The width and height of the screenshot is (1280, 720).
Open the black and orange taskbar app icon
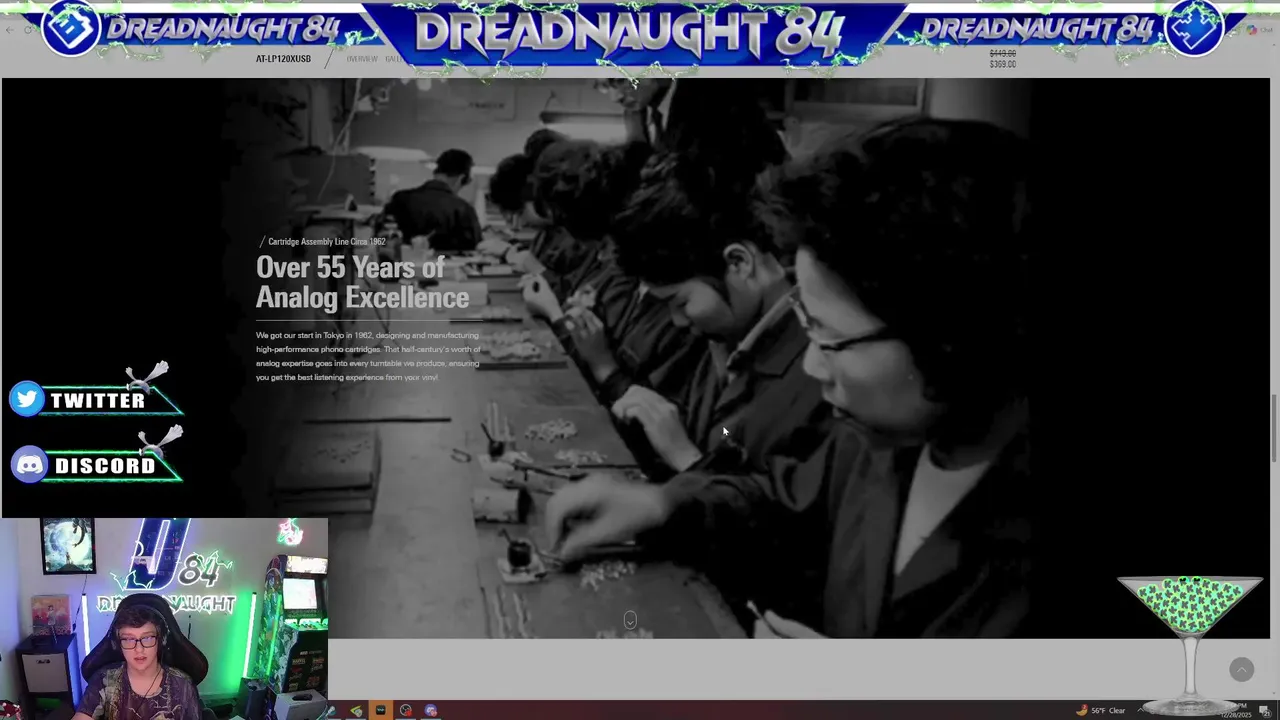click(x=380, y=711)
